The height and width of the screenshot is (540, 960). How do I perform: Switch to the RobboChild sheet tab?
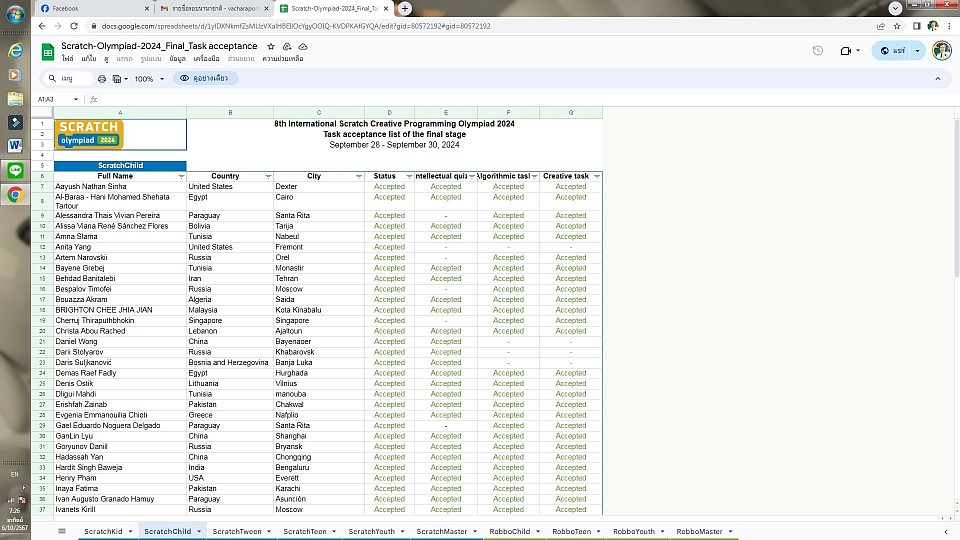click(x=509, y=531)
